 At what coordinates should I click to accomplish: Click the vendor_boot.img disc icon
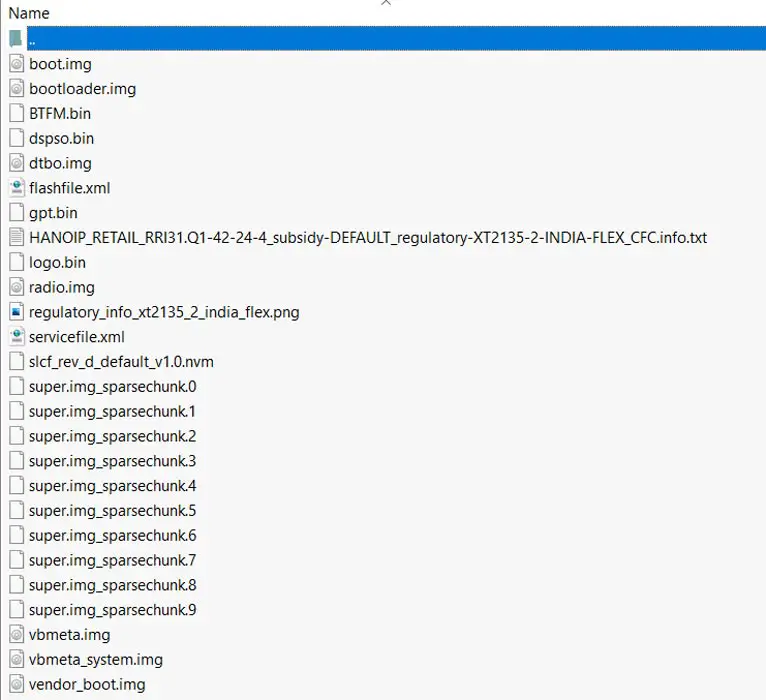click(x=17, y=684)
